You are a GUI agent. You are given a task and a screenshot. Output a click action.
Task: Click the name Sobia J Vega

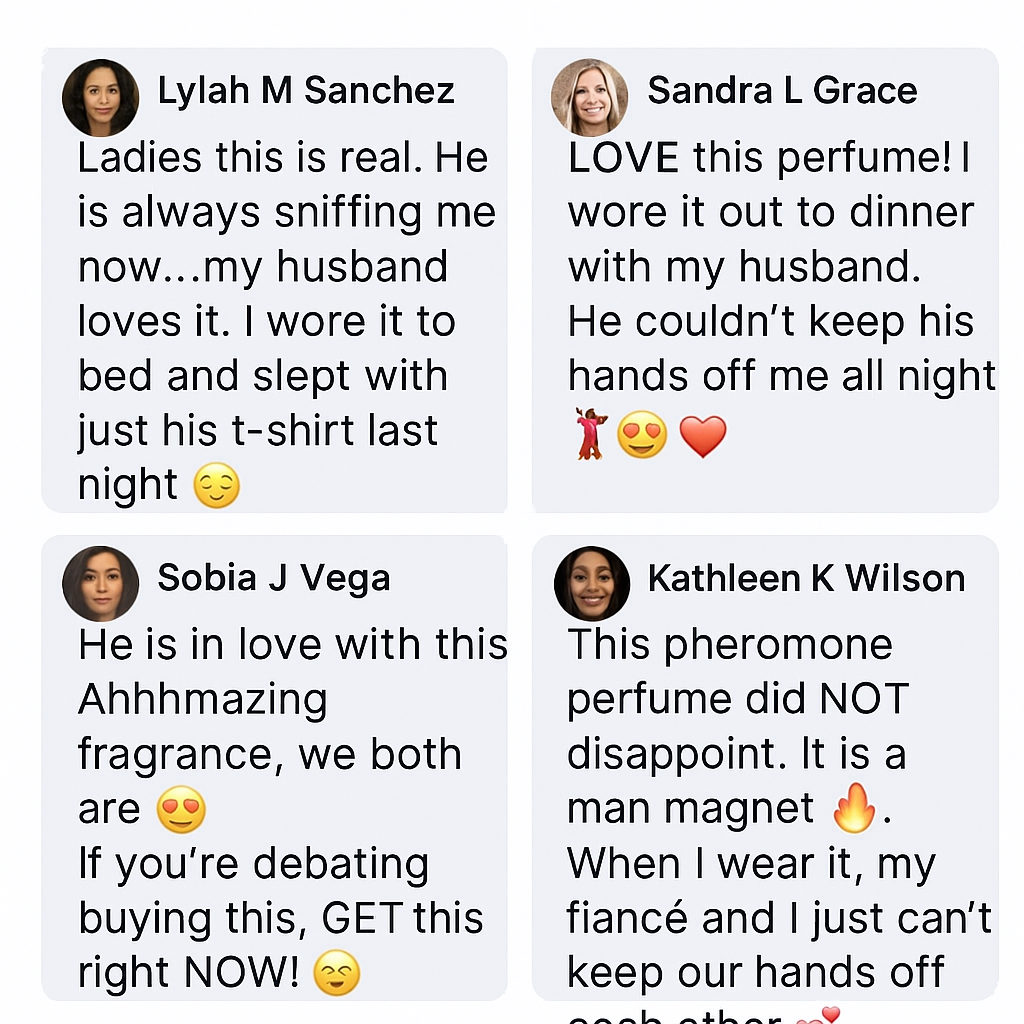[x=274, y=578]
